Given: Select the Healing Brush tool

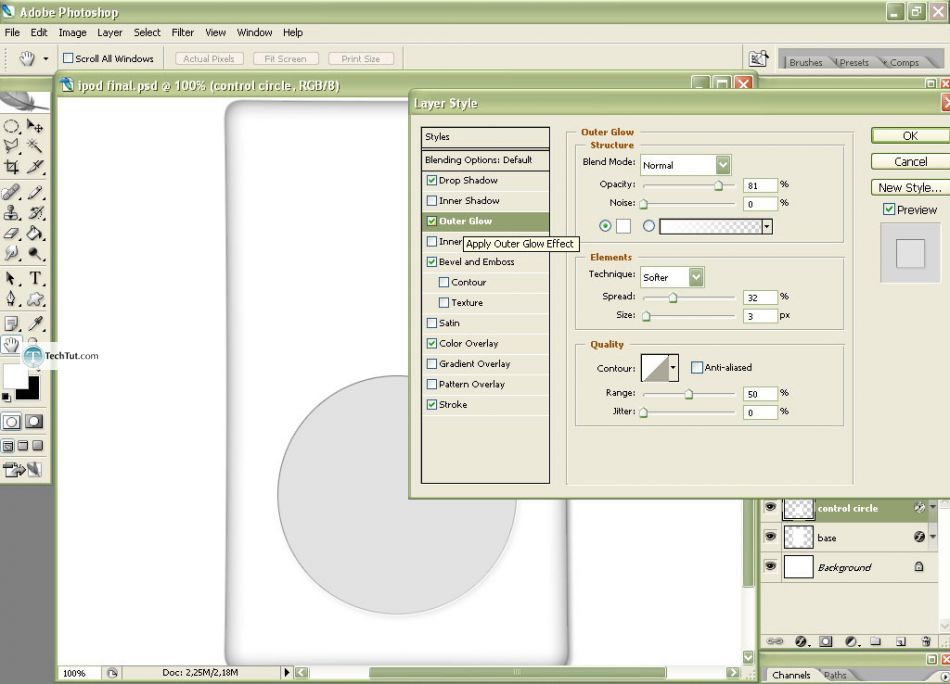Looking at the screenshot, I should click(11, 192).
